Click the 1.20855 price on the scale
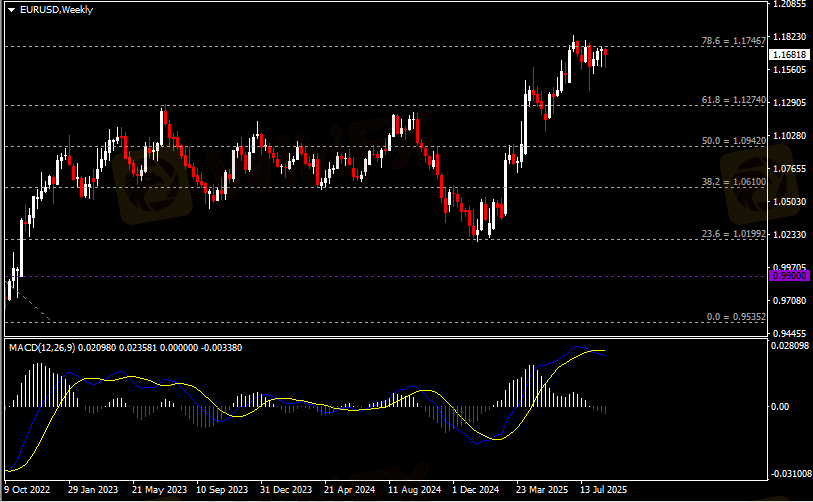813x502 pixels. point(789,5)
